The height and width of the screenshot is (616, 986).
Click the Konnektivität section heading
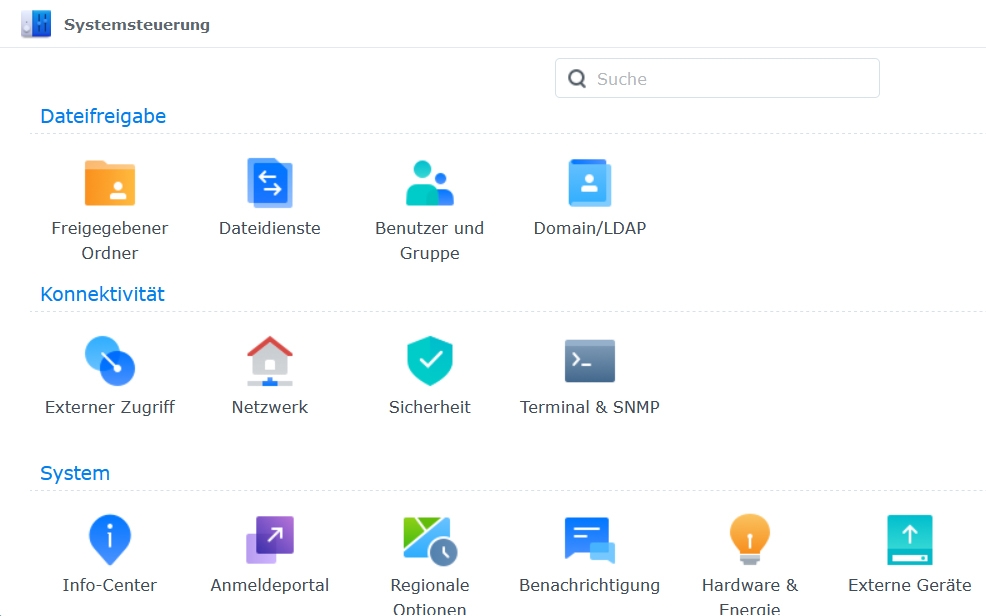(x=102, y=294)
